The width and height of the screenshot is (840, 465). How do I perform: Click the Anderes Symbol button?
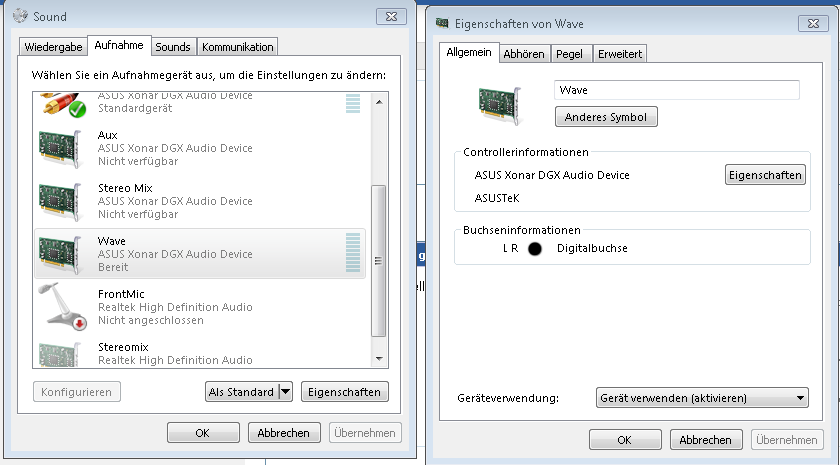point(606,117)
